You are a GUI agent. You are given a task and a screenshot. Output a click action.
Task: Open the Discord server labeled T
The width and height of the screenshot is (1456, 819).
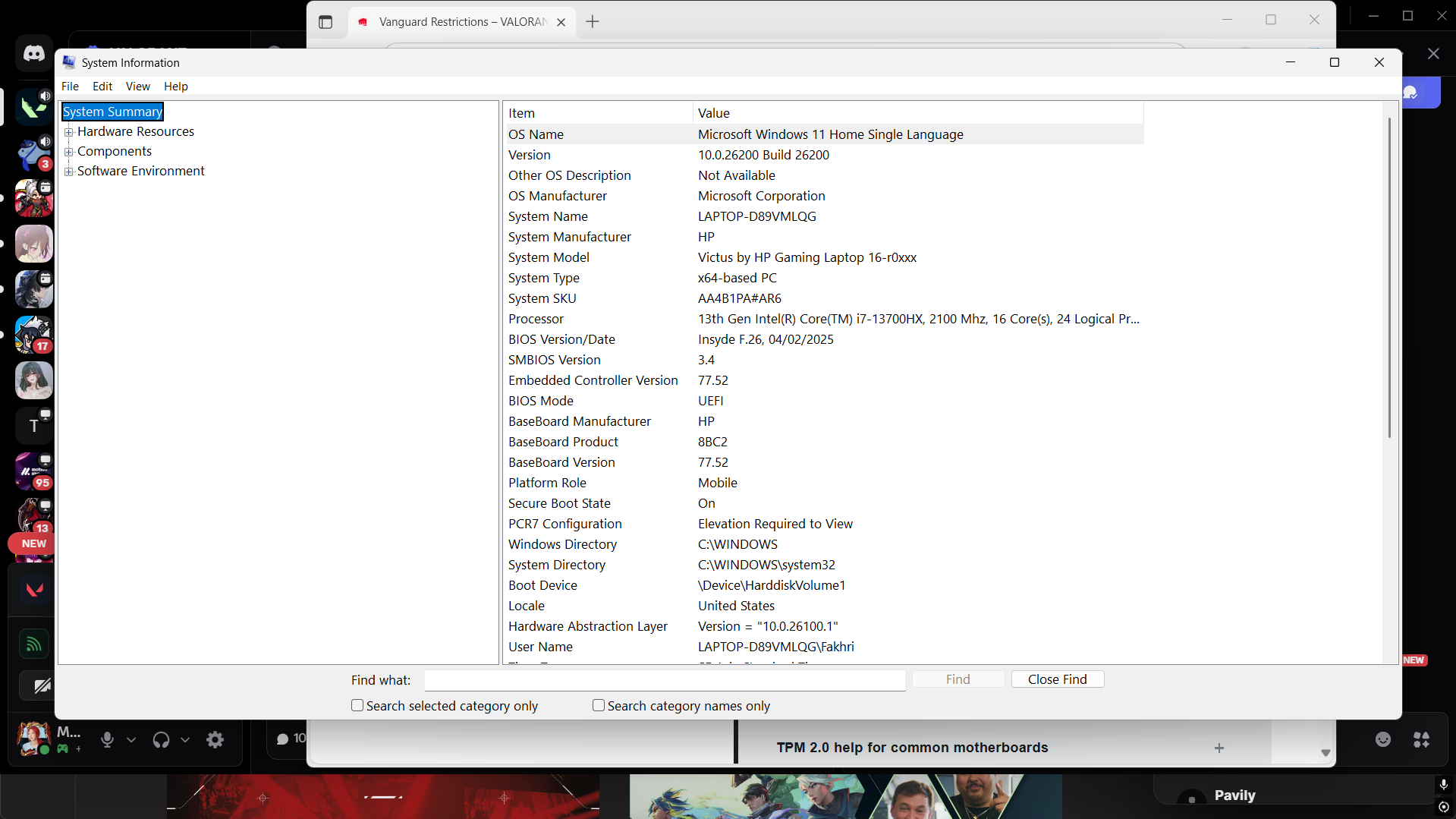click(33, 426)
